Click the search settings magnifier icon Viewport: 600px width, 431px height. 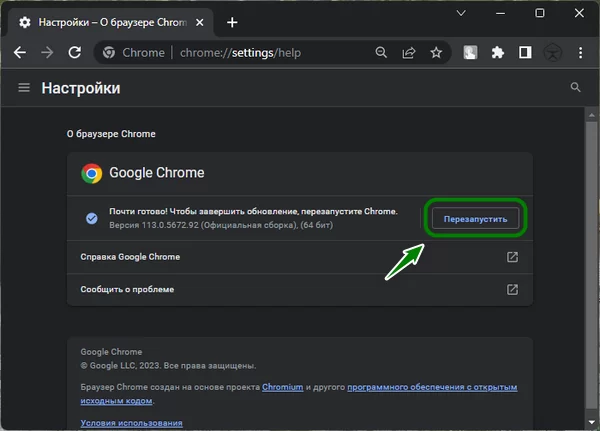(575, 88)
